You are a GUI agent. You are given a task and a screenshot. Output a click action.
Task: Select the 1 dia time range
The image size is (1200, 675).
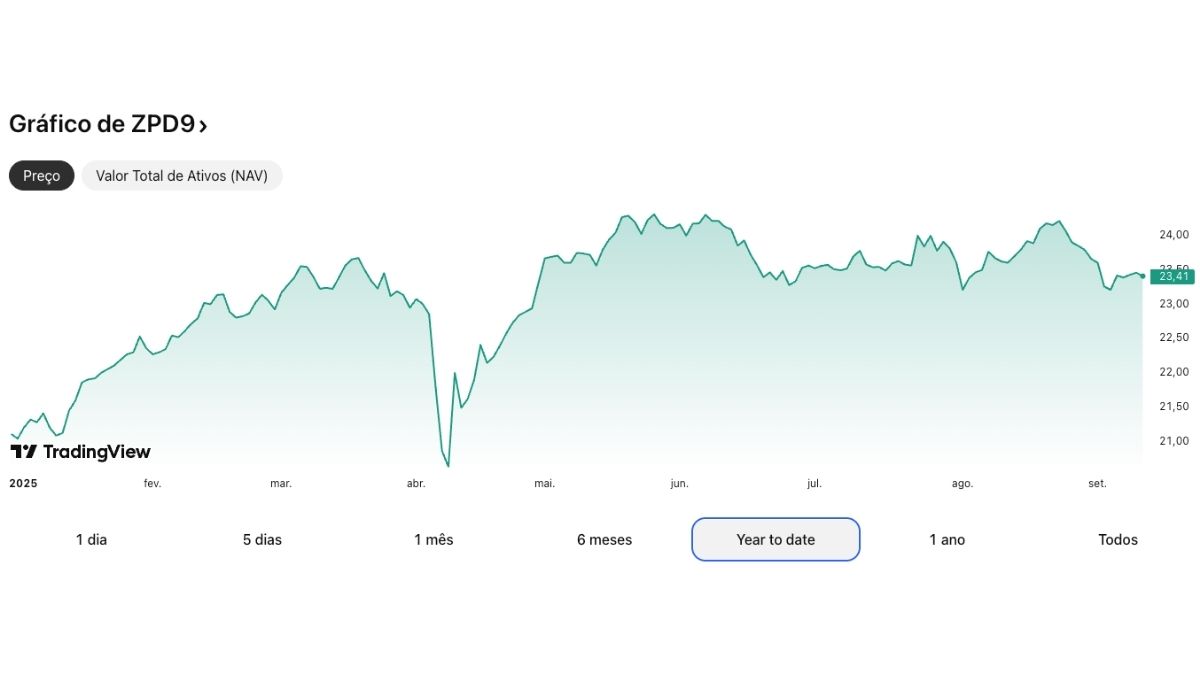coord(91,540)
